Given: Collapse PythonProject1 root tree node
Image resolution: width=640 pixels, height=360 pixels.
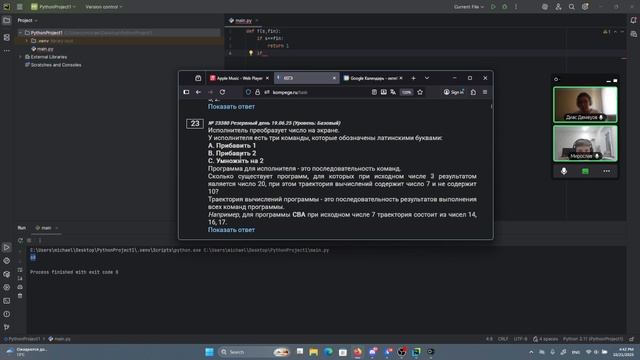Looking at the screenshot, I should coord(20,33).
